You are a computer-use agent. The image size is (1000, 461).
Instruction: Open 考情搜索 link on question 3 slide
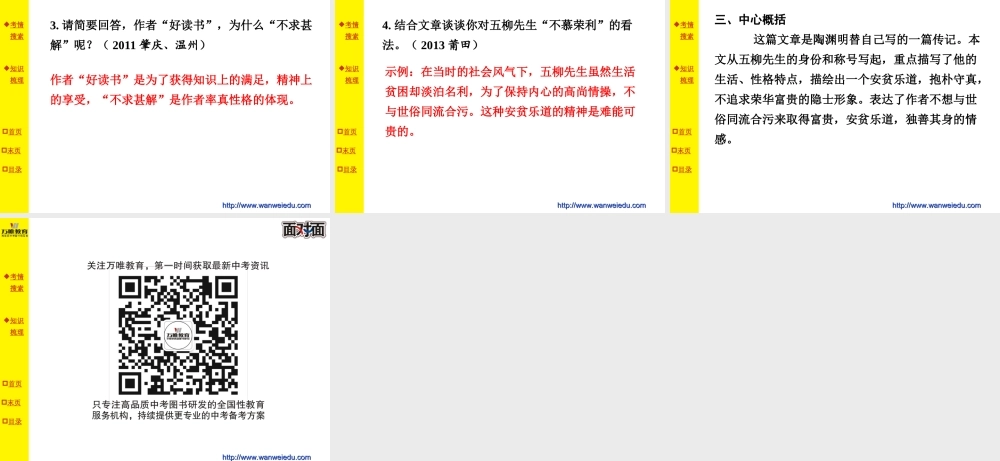[16, 31]
